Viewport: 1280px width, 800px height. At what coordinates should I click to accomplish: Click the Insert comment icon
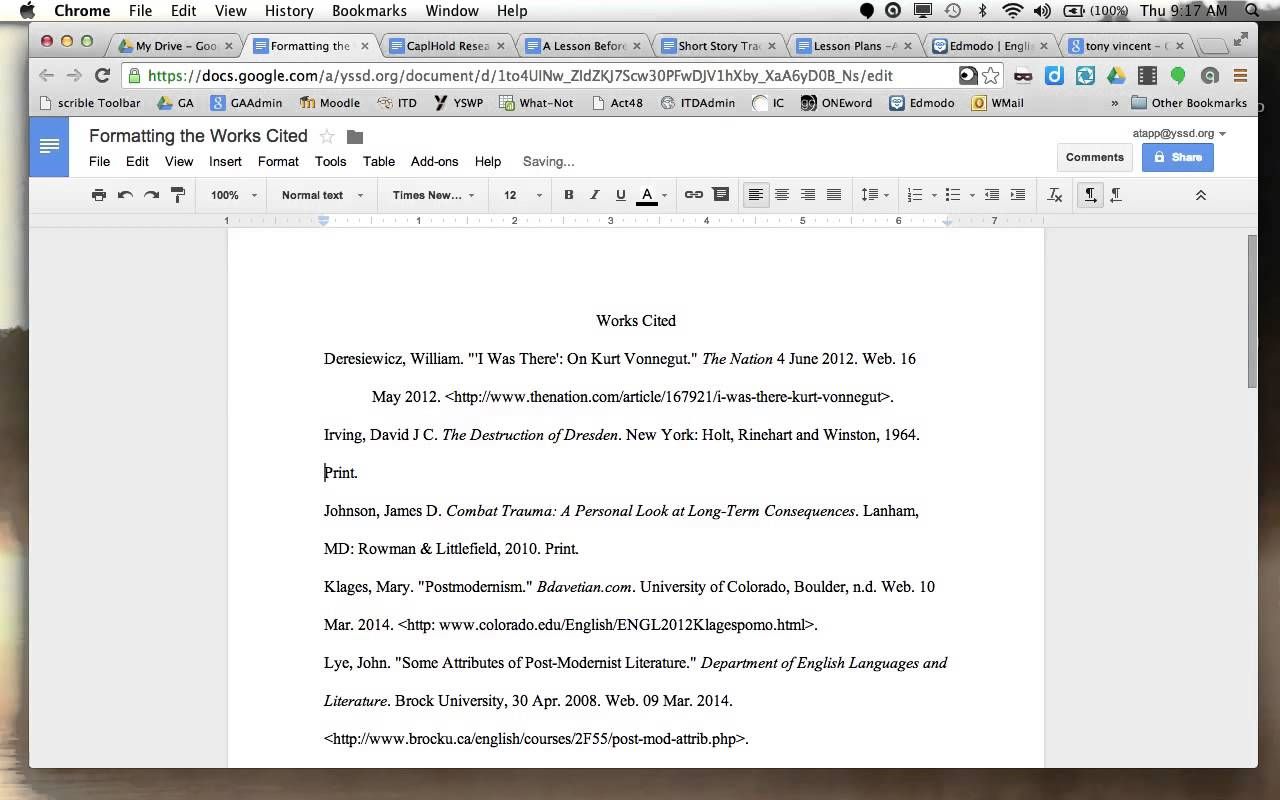tap(720, 195)
